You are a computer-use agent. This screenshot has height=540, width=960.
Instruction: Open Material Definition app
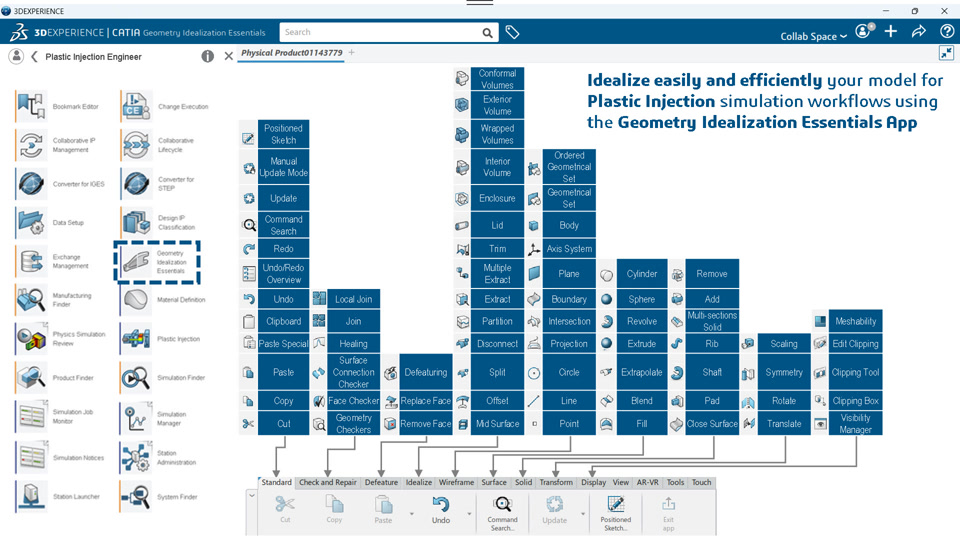pyautogui.click(x=136, y=300)
